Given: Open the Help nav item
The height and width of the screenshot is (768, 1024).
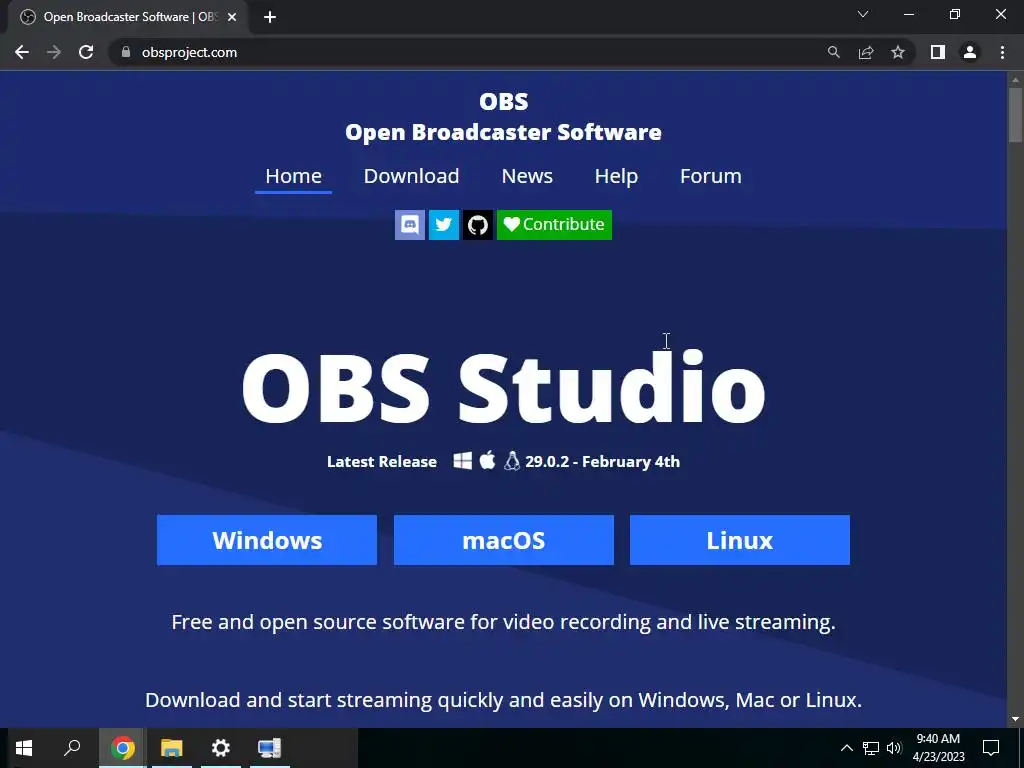Looking at the screenshot, I should [x=616, y=176].
